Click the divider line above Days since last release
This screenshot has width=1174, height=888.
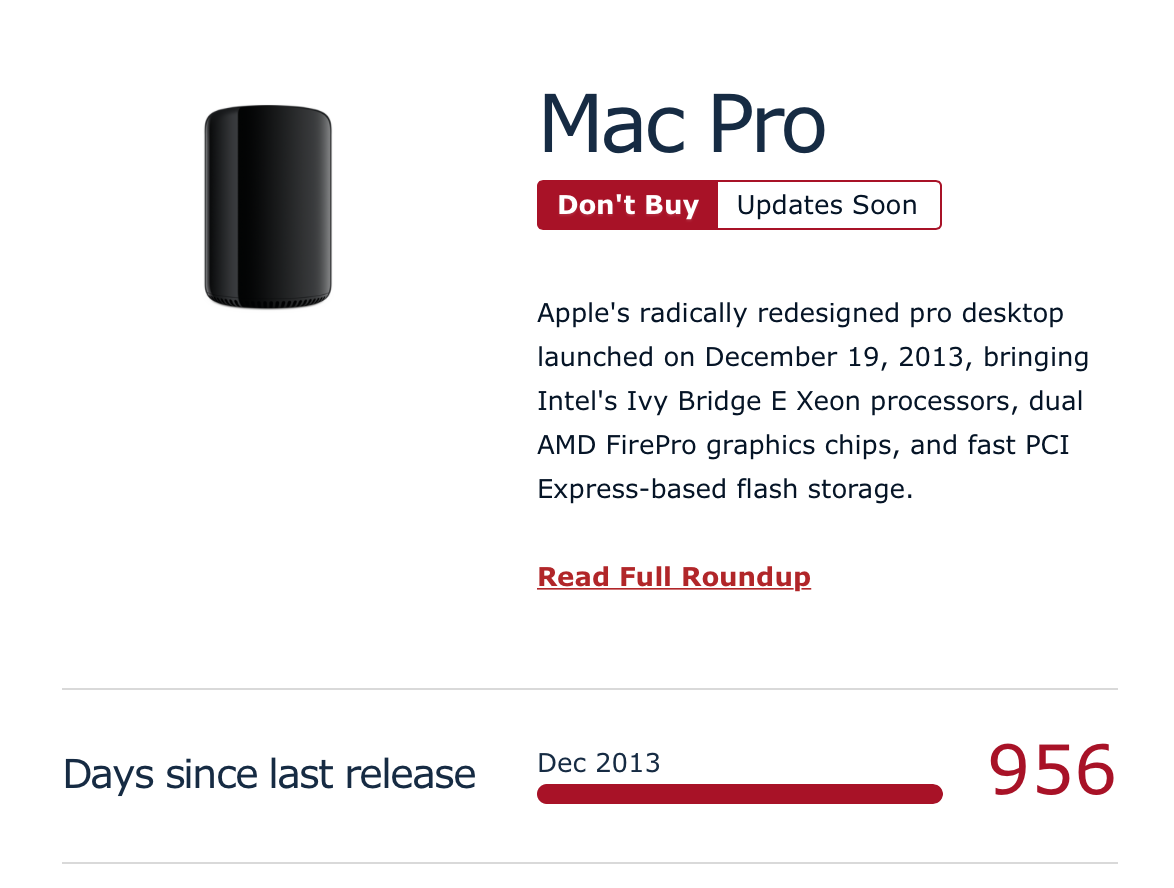(x=590, y=689)
